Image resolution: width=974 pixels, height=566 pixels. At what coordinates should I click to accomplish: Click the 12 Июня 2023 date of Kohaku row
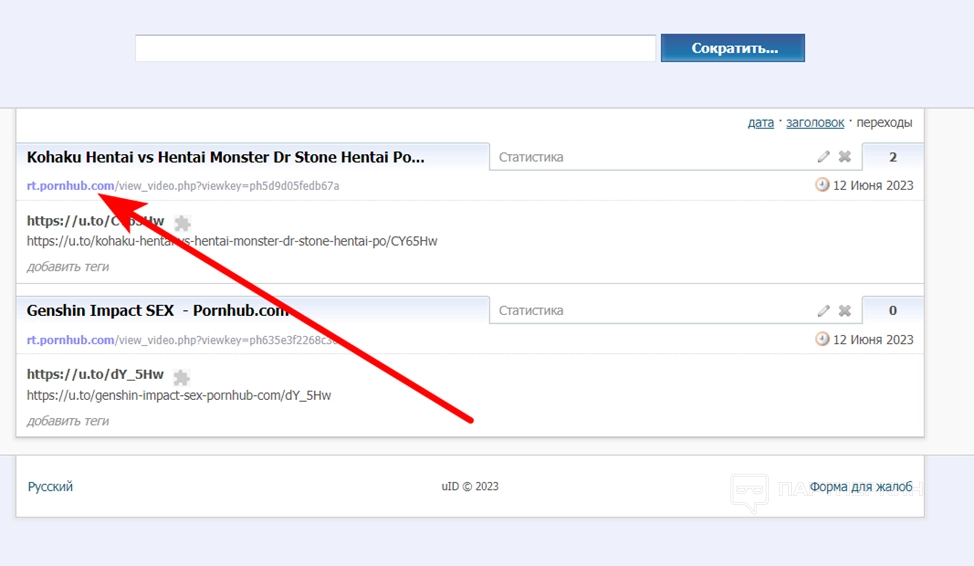tap(873, 185)
